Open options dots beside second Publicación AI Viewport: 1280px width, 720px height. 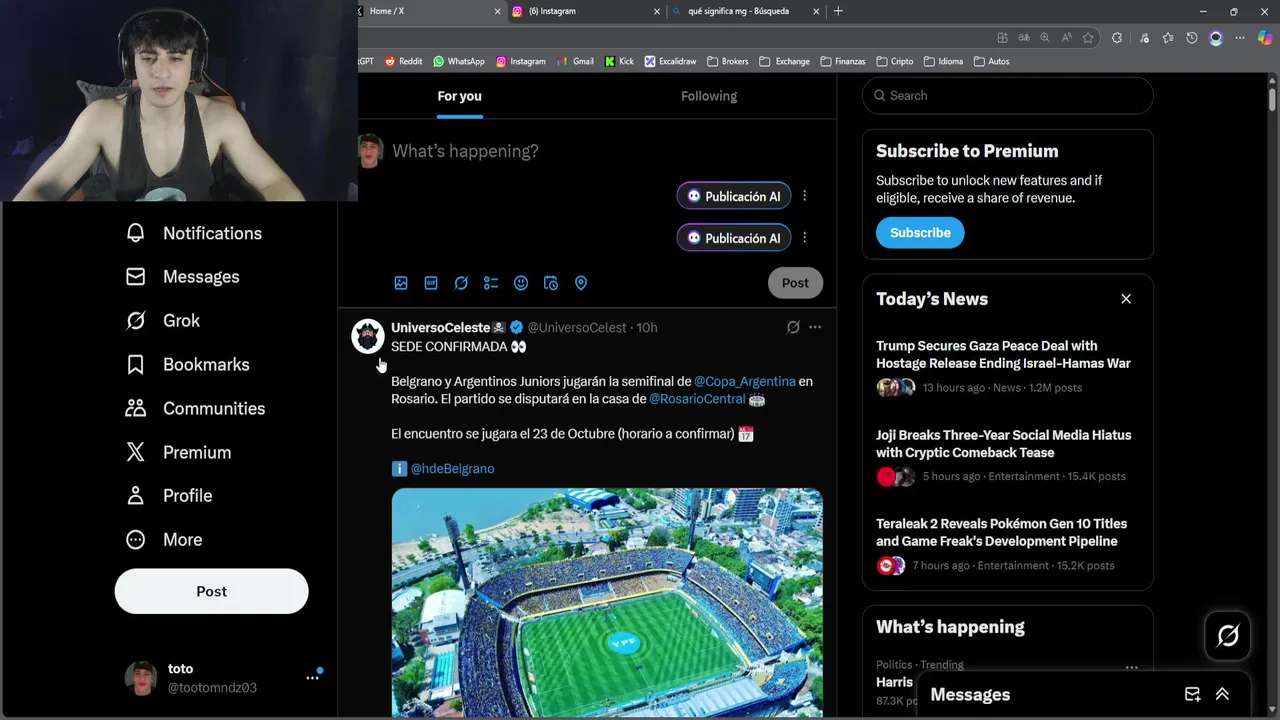pos(805,238)
